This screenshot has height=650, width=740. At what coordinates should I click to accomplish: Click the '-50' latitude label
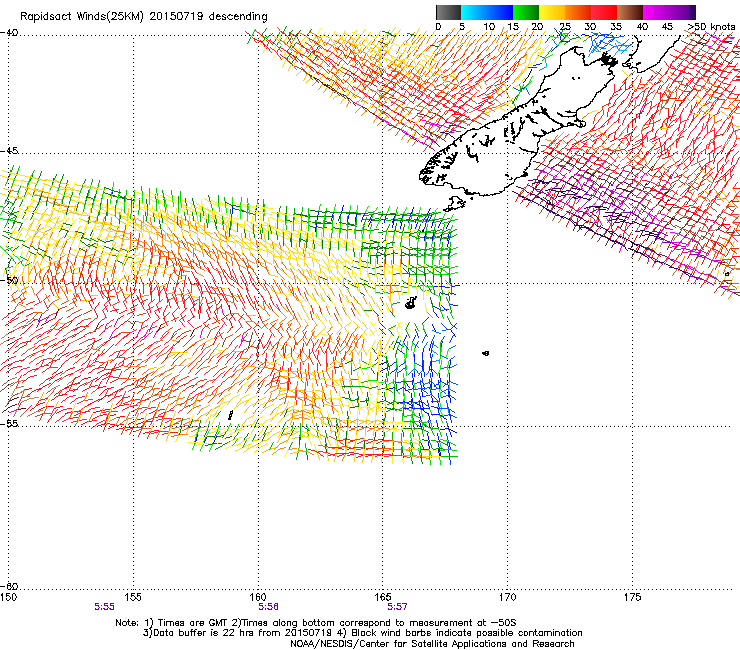tap(9, 280)
